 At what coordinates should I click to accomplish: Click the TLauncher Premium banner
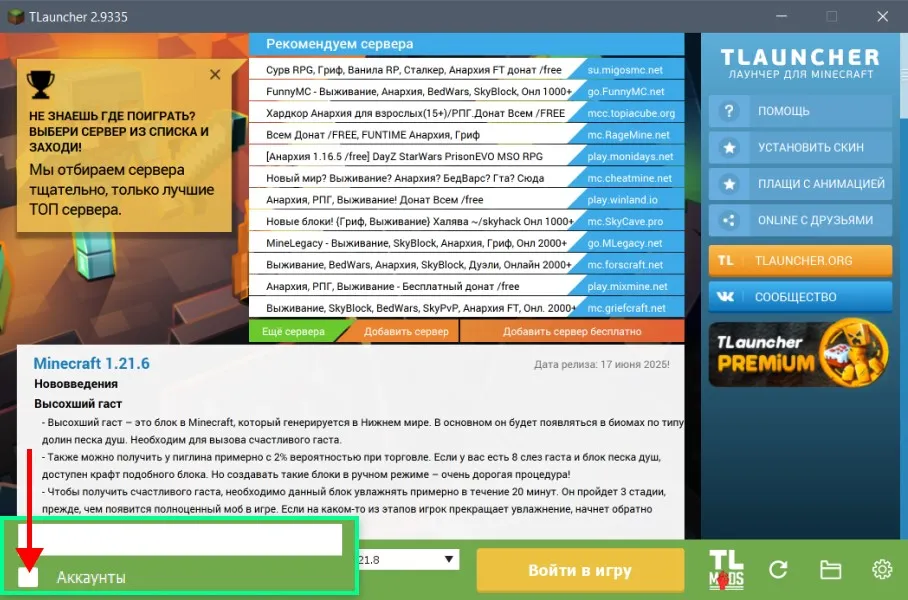coord(800,353)
